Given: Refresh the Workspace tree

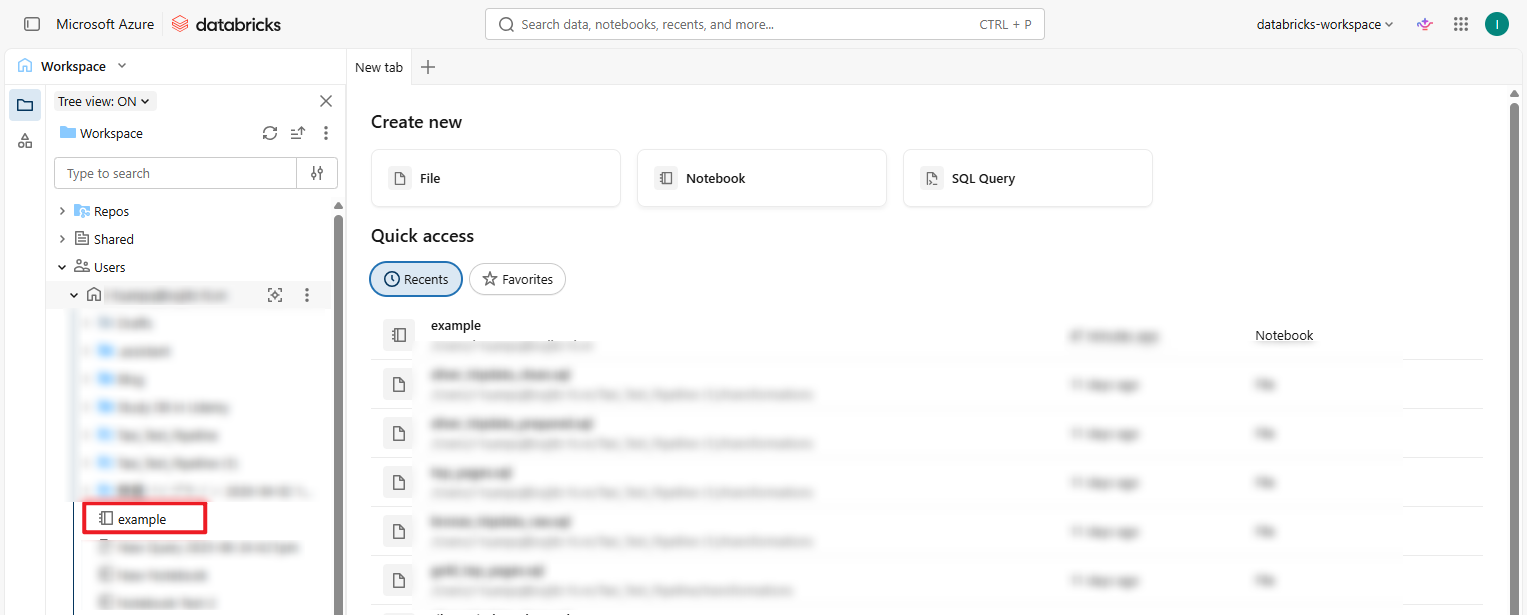Looking at the screenshot, I should [270, 133].
